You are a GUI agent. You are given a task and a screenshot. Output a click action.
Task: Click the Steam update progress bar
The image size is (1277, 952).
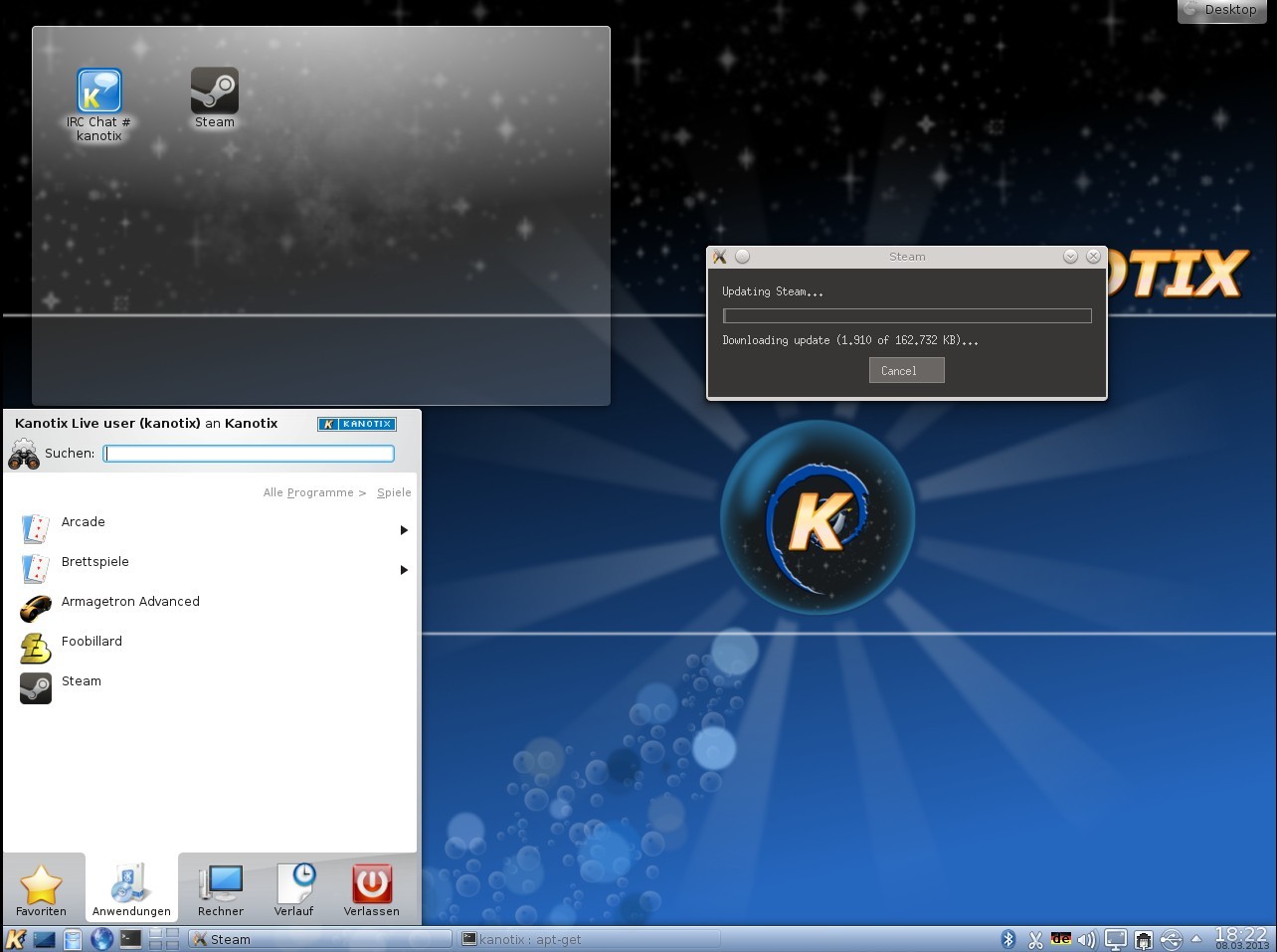coord(907,315)
